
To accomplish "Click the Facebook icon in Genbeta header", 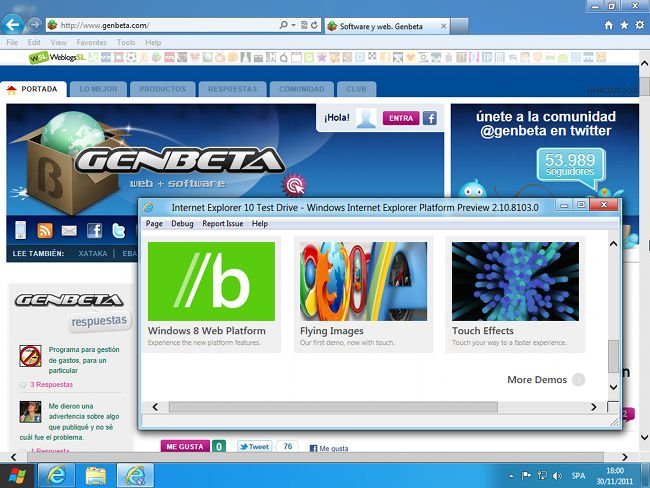I will [95, 231].
